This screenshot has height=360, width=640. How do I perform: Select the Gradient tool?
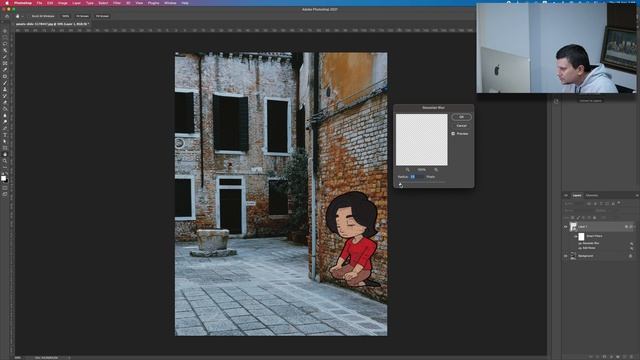(x=5, y=109)
